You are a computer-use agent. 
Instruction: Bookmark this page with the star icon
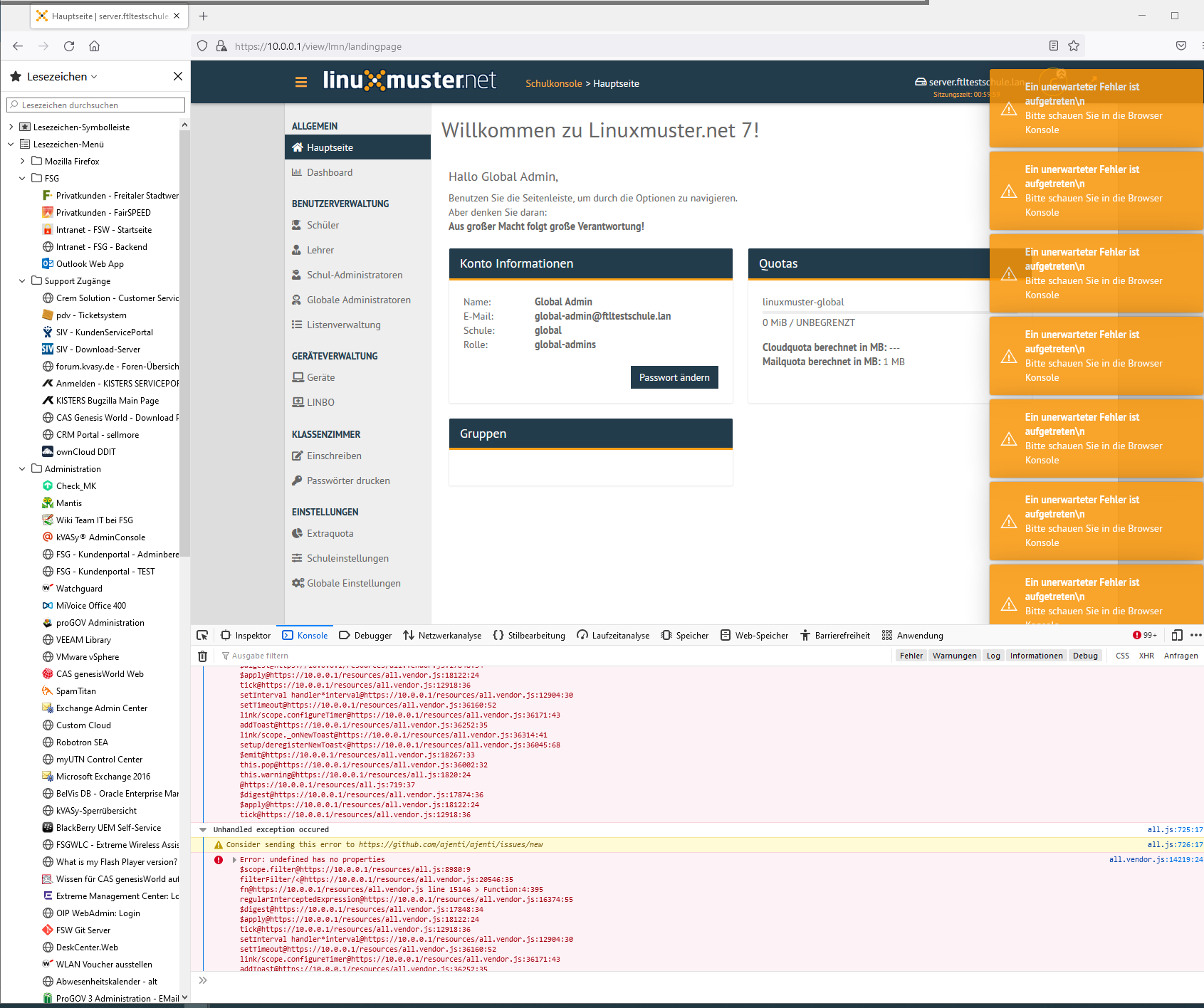[1074, 46]
